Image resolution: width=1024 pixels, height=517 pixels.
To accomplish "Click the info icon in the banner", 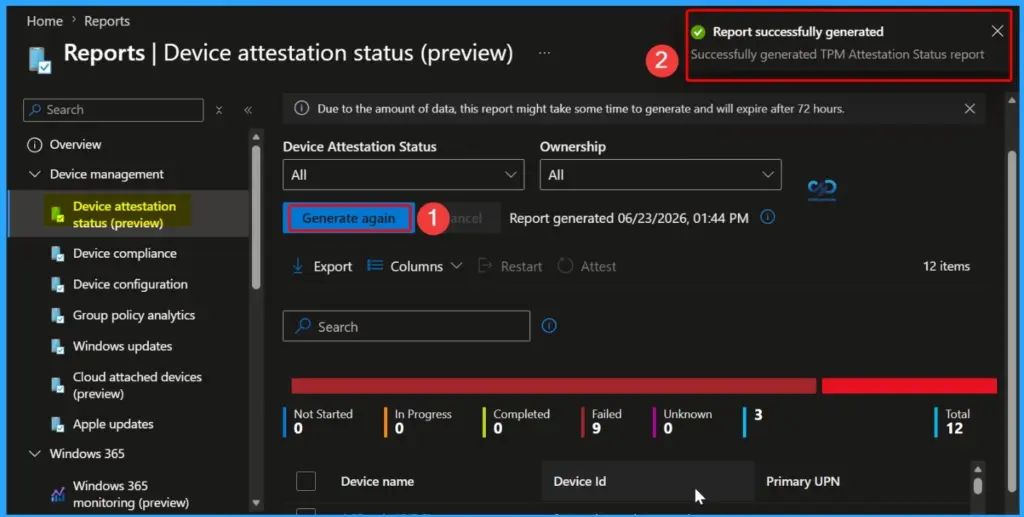I will (301, 108).
